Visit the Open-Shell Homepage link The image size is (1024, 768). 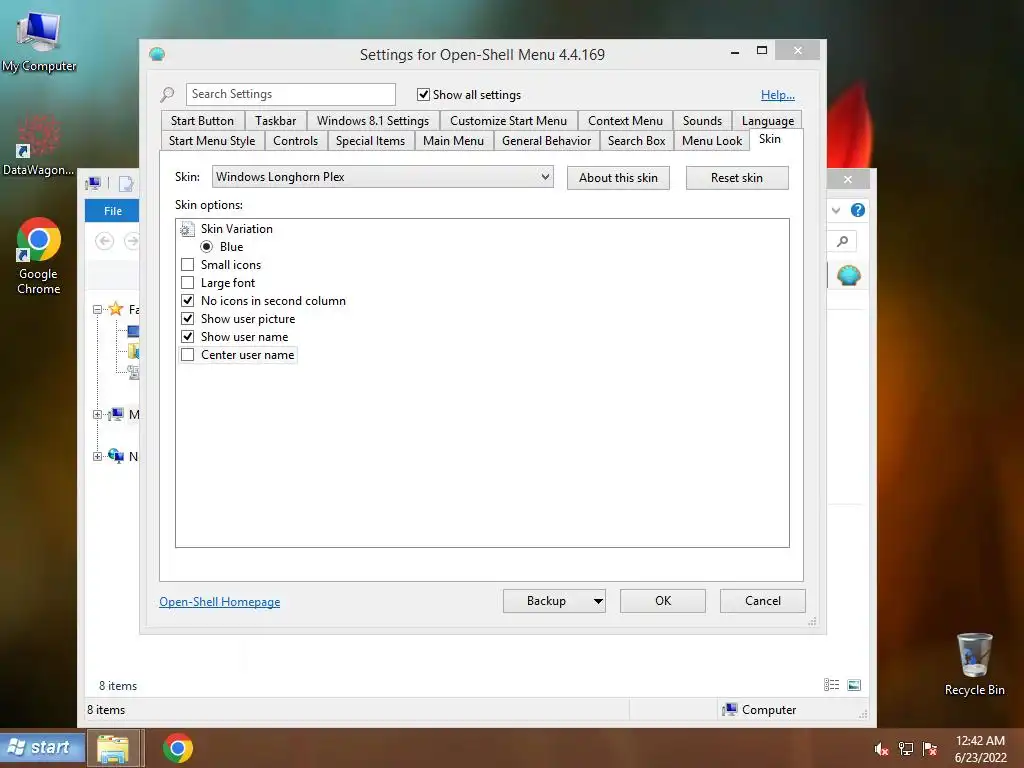219,602
